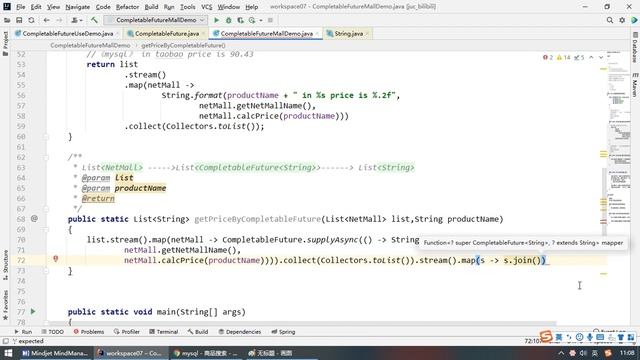Viewport: 640px width, 360px height.
Task: Open the Dependencies tool window
Action: [240, 332]
